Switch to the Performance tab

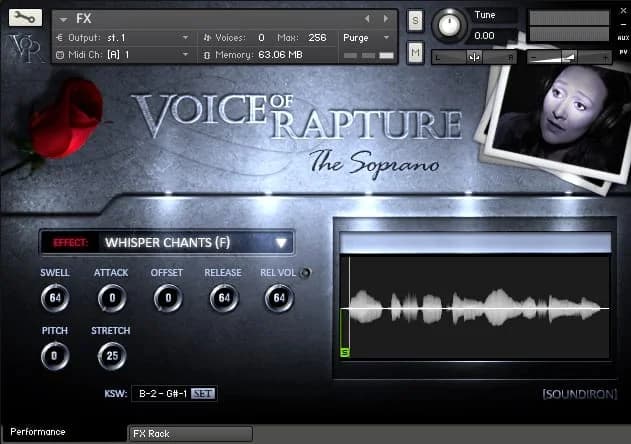[62, 432]
